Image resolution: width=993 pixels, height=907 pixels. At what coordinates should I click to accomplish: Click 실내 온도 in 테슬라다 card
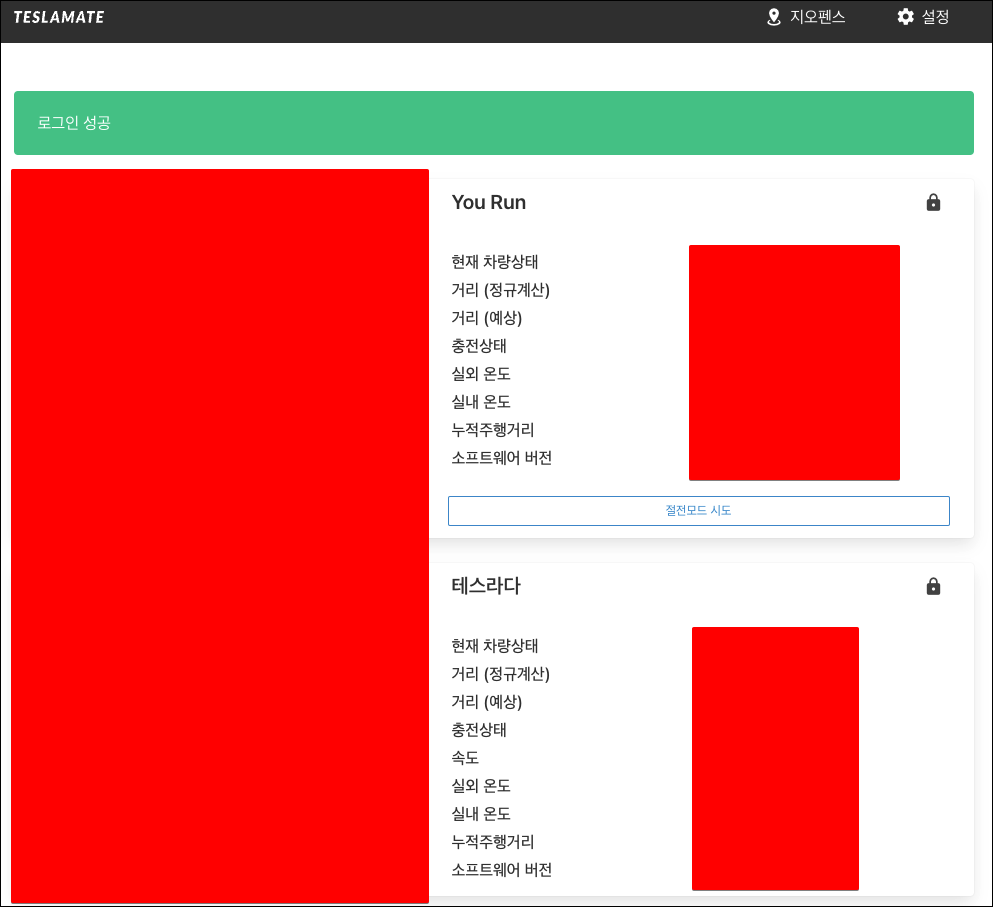coord(481,814)
